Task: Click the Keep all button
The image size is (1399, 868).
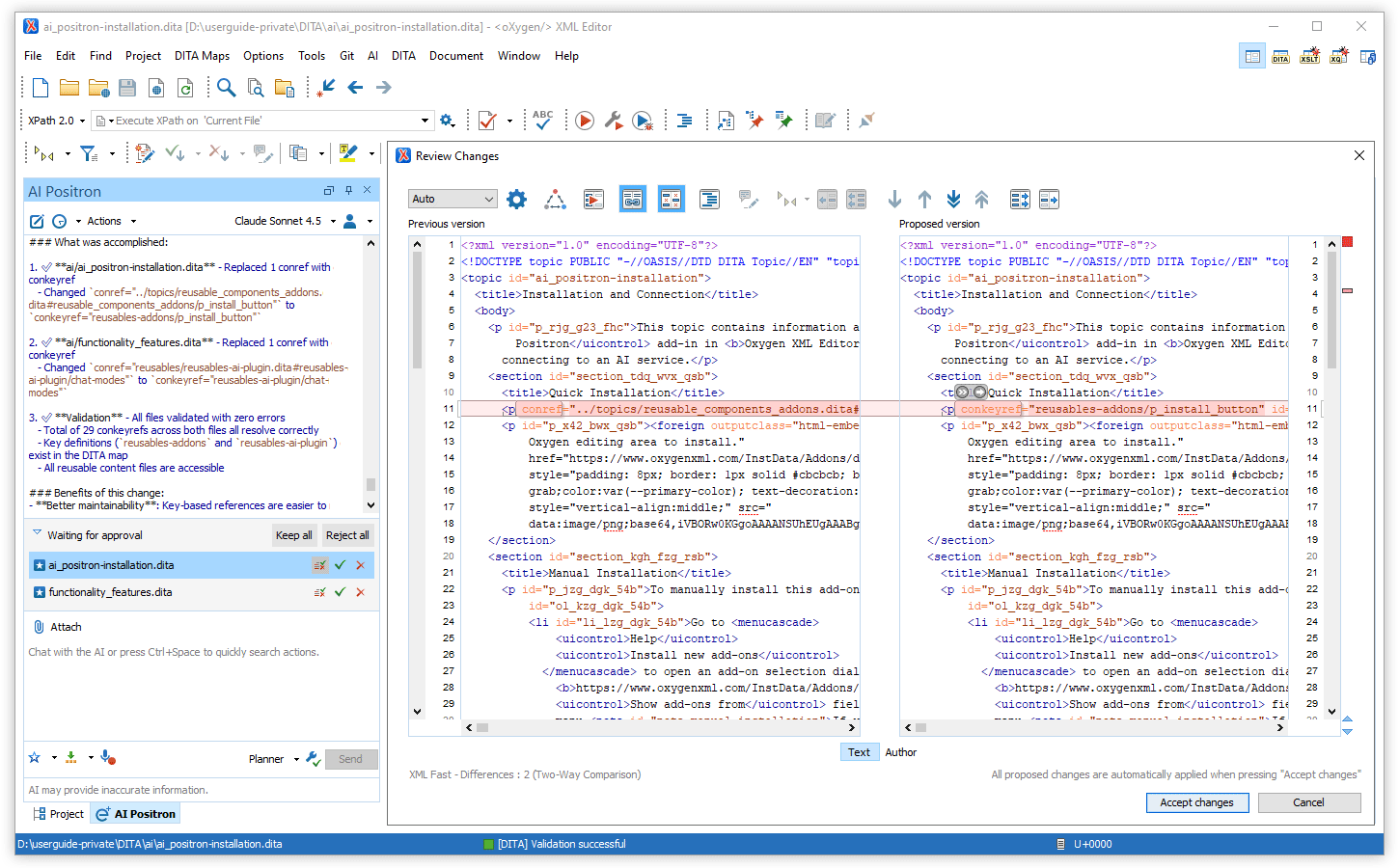Action: point(293,535)
